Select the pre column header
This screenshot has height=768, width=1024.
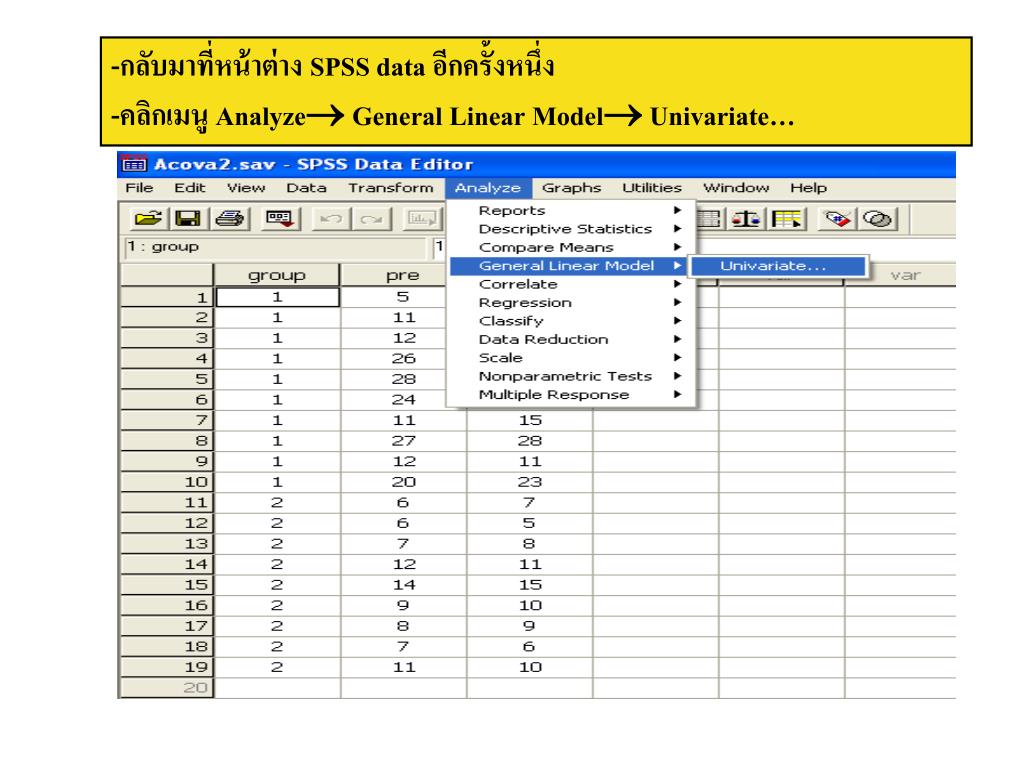point(393,275)
